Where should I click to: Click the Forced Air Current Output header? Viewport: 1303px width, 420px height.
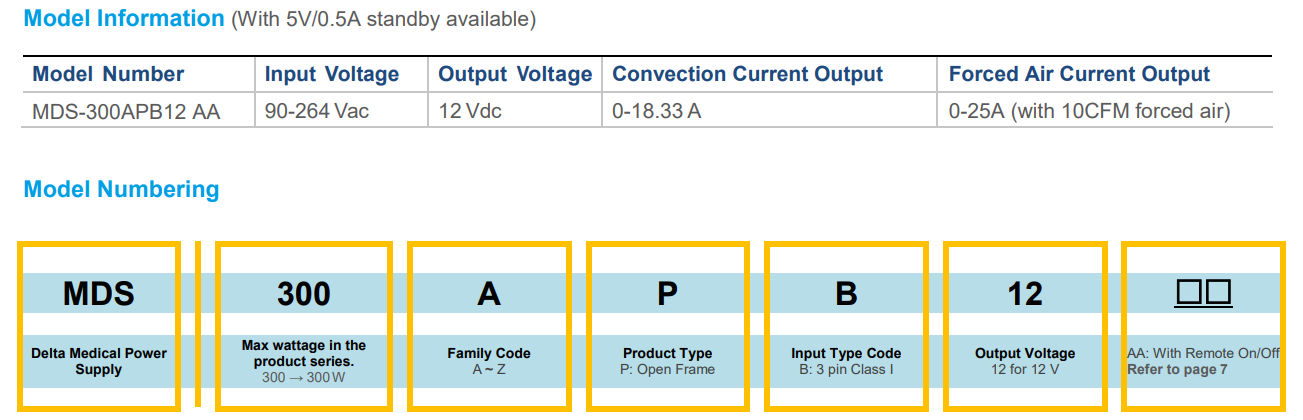[x=1079, y=74]
